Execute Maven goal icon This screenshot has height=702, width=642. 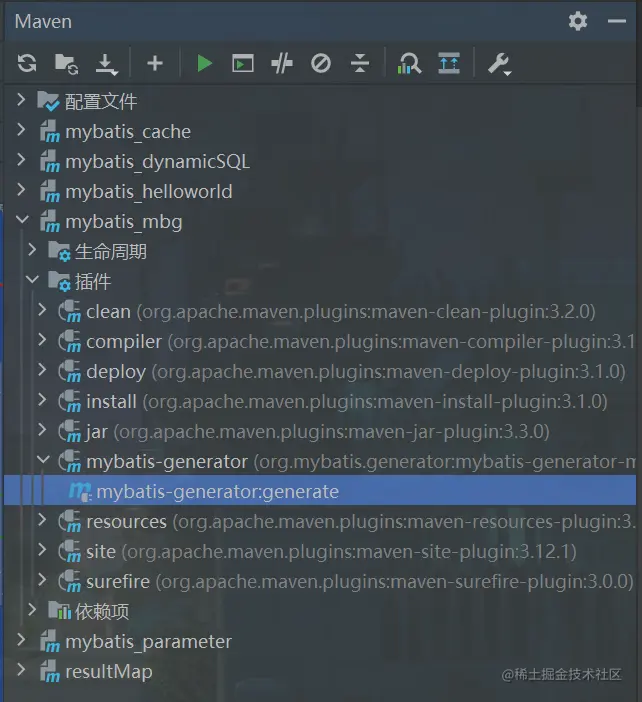(243, 63)
